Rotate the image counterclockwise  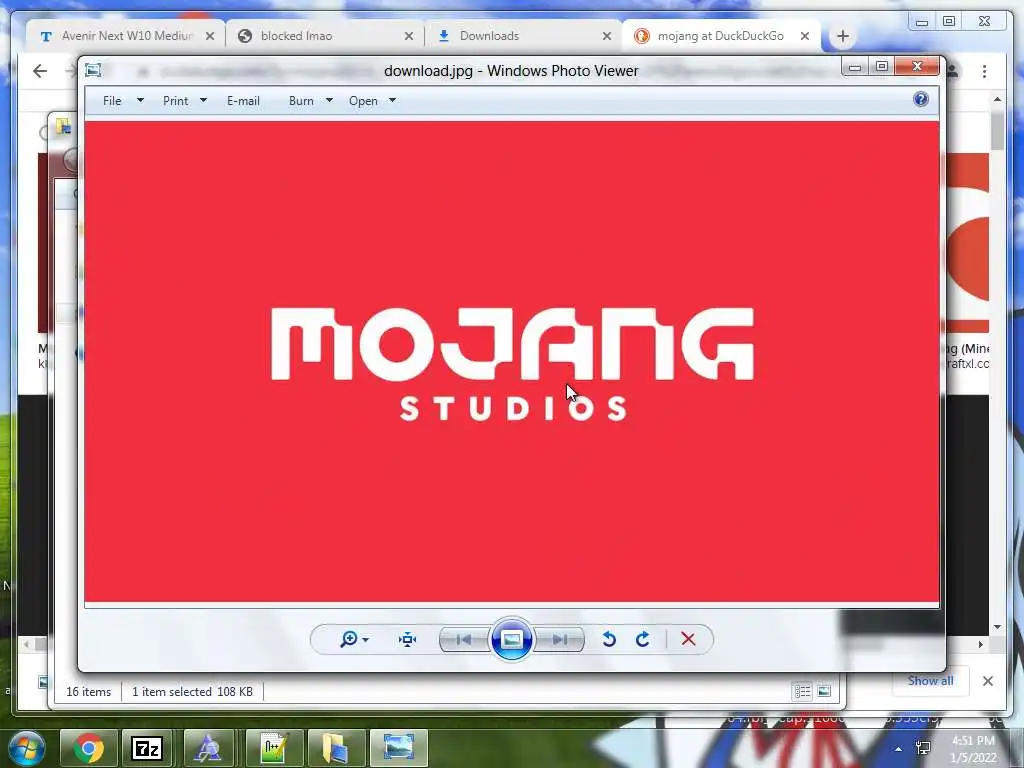(609, 639)
